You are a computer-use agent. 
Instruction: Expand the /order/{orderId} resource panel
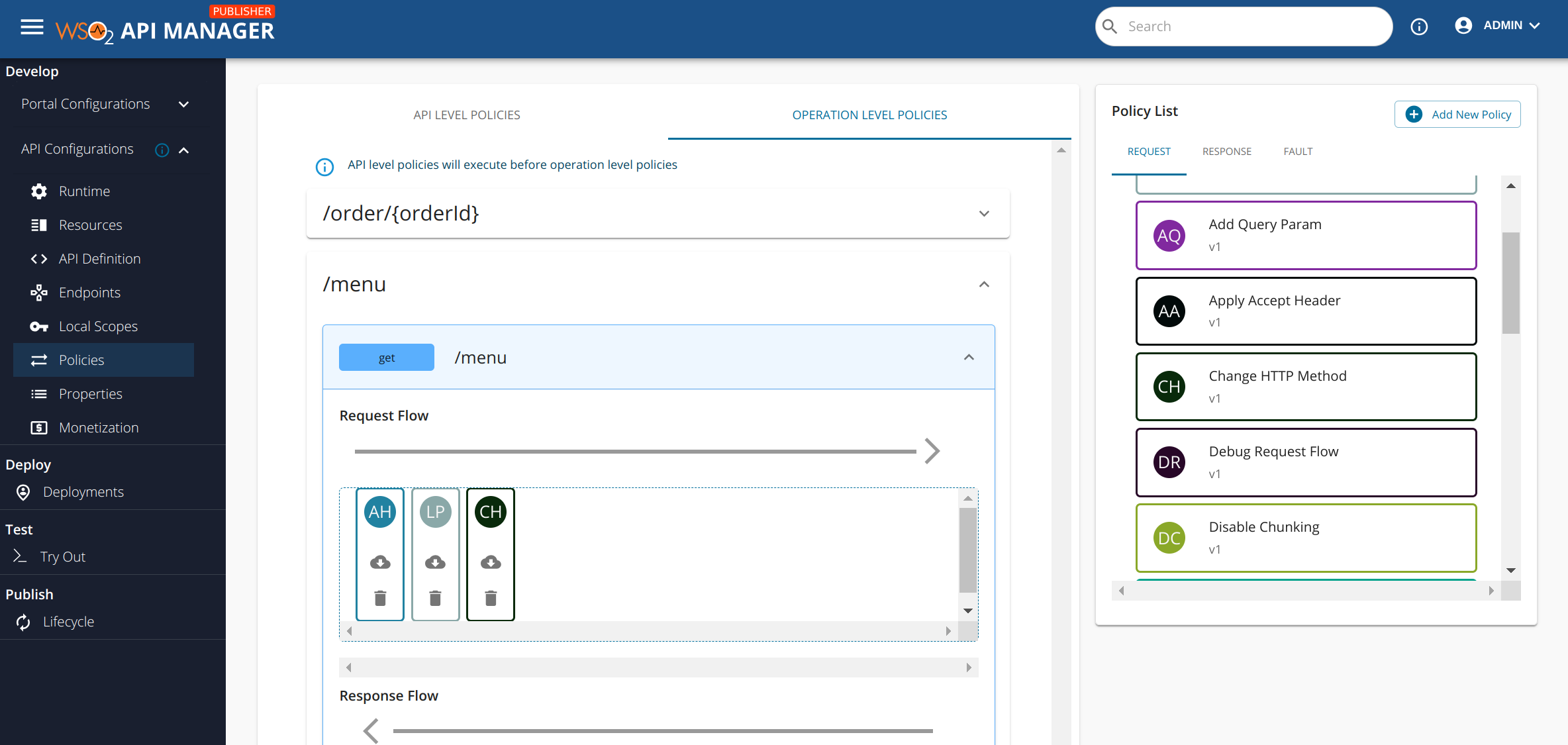pyautogui.click(x=984, y=213)
